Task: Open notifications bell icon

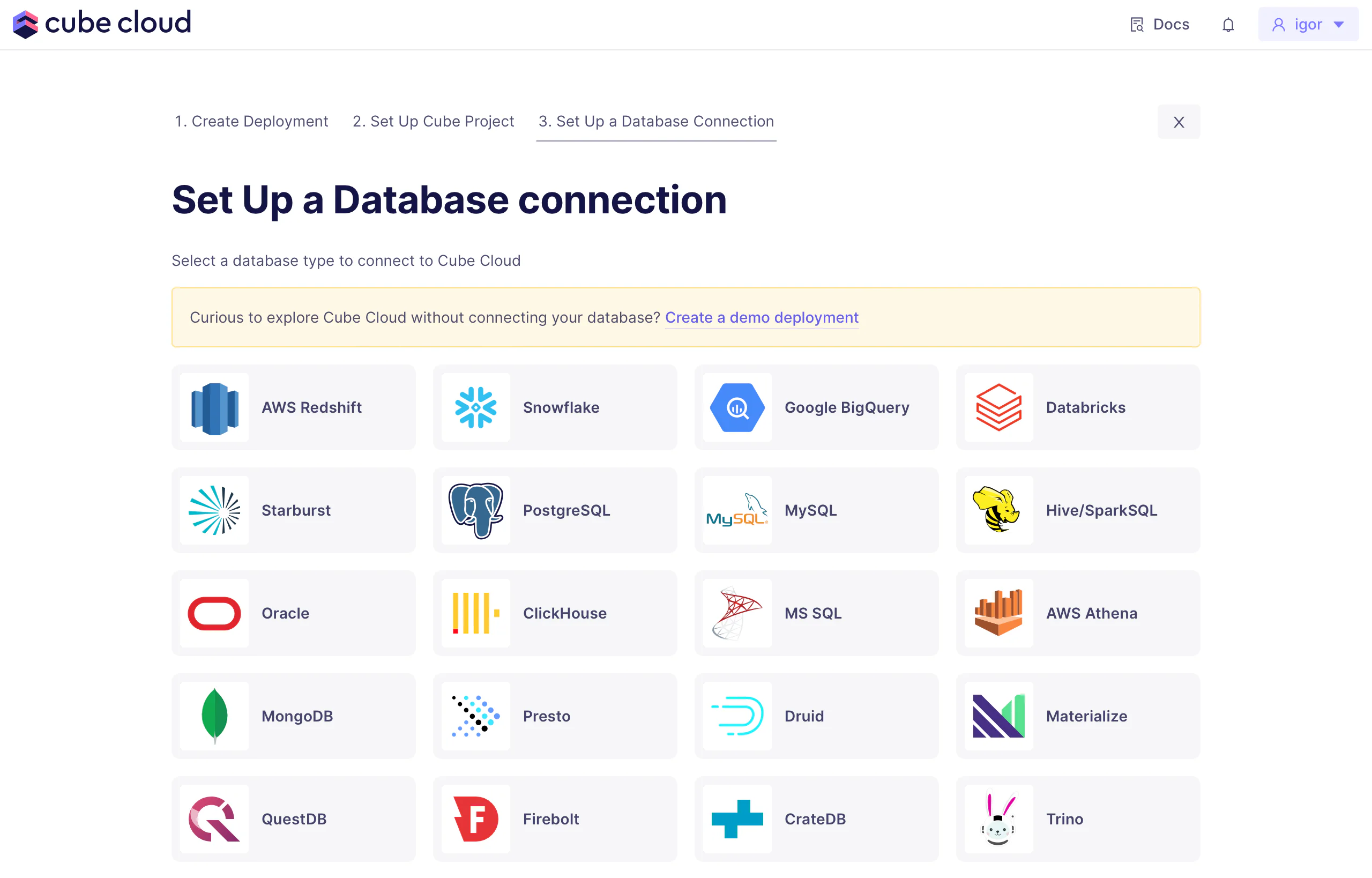Action: click(1228, 25)
